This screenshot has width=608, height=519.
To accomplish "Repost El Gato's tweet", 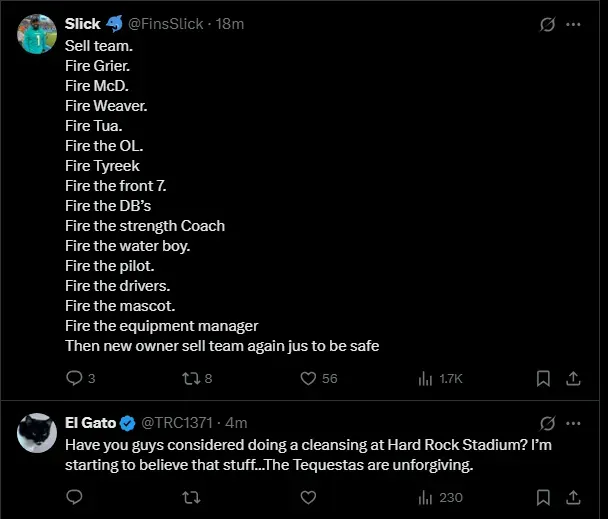I will (190, 496).
